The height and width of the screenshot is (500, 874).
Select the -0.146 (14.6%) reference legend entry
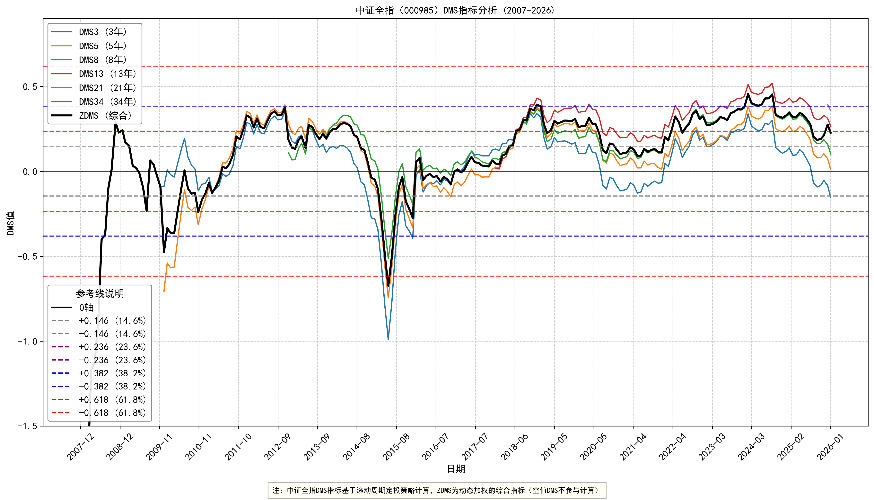pyautogui.click(x=99, y=334)
